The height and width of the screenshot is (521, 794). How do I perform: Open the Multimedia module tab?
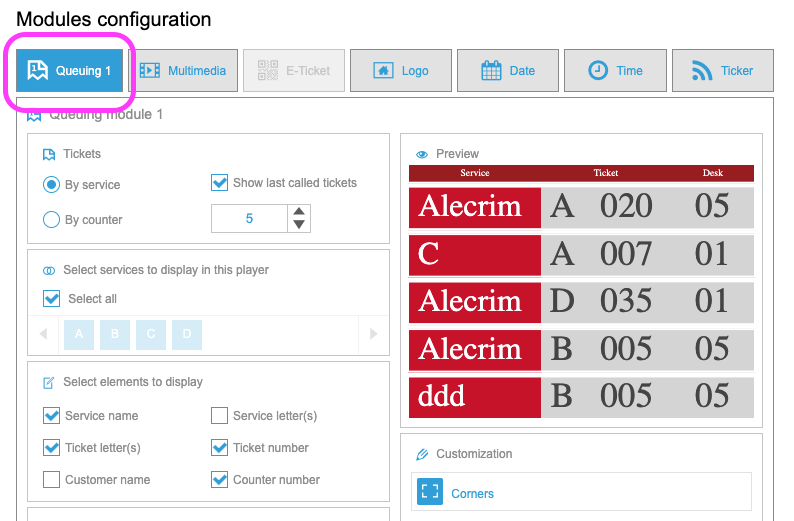(x=183, y=70)
